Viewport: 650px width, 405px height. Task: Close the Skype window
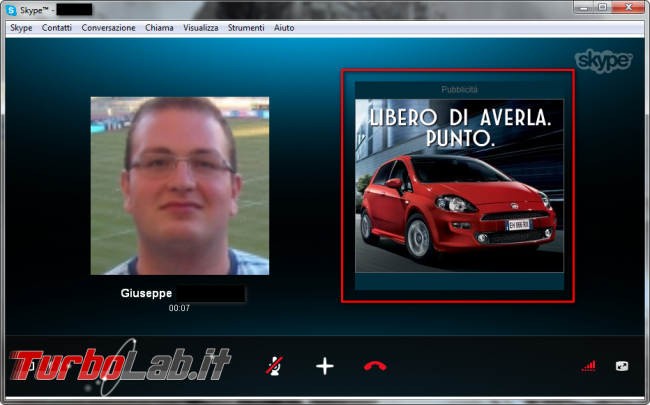click(x=628, y=7)
